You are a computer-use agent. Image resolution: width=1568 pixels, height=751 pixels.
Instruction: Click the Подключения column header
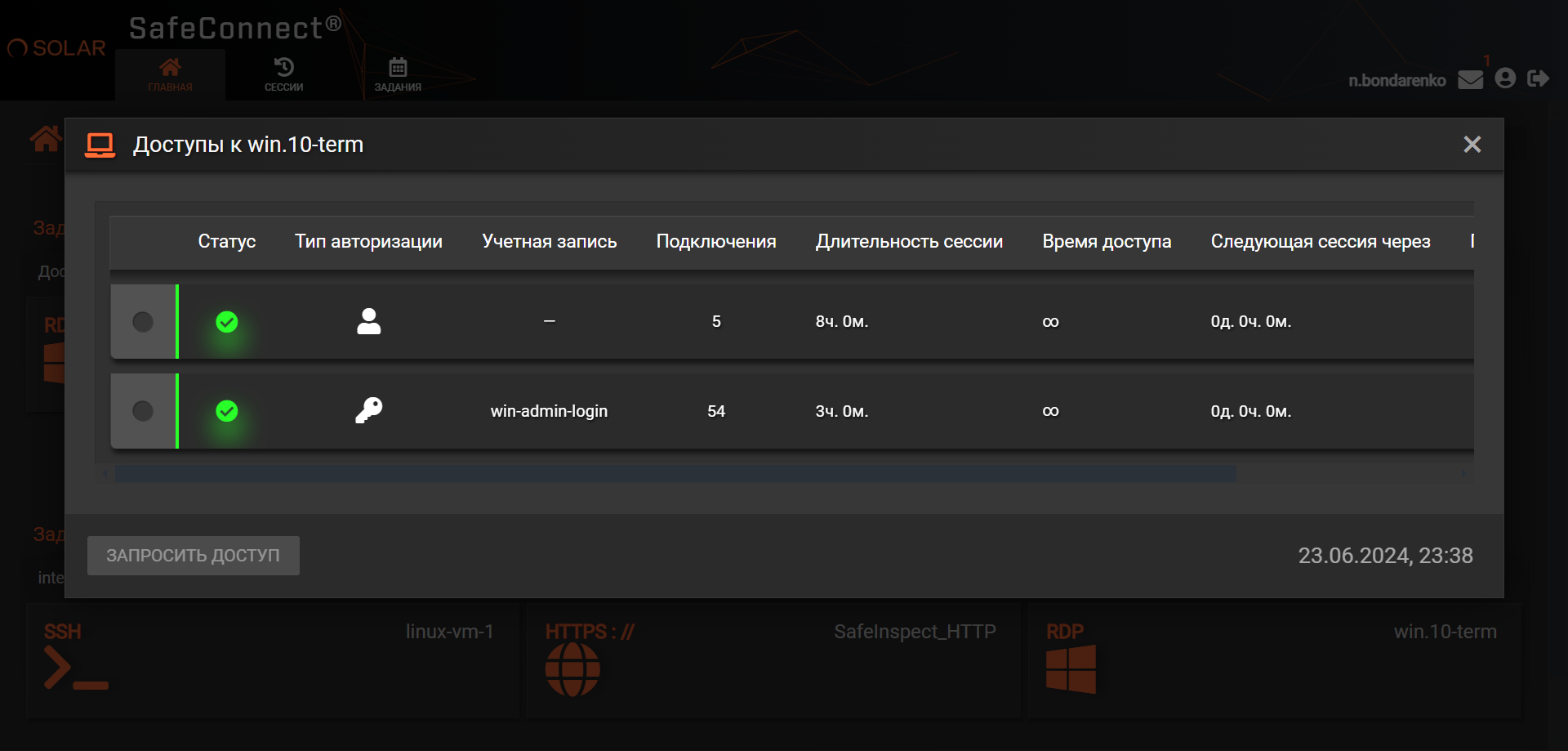(716, 241)
